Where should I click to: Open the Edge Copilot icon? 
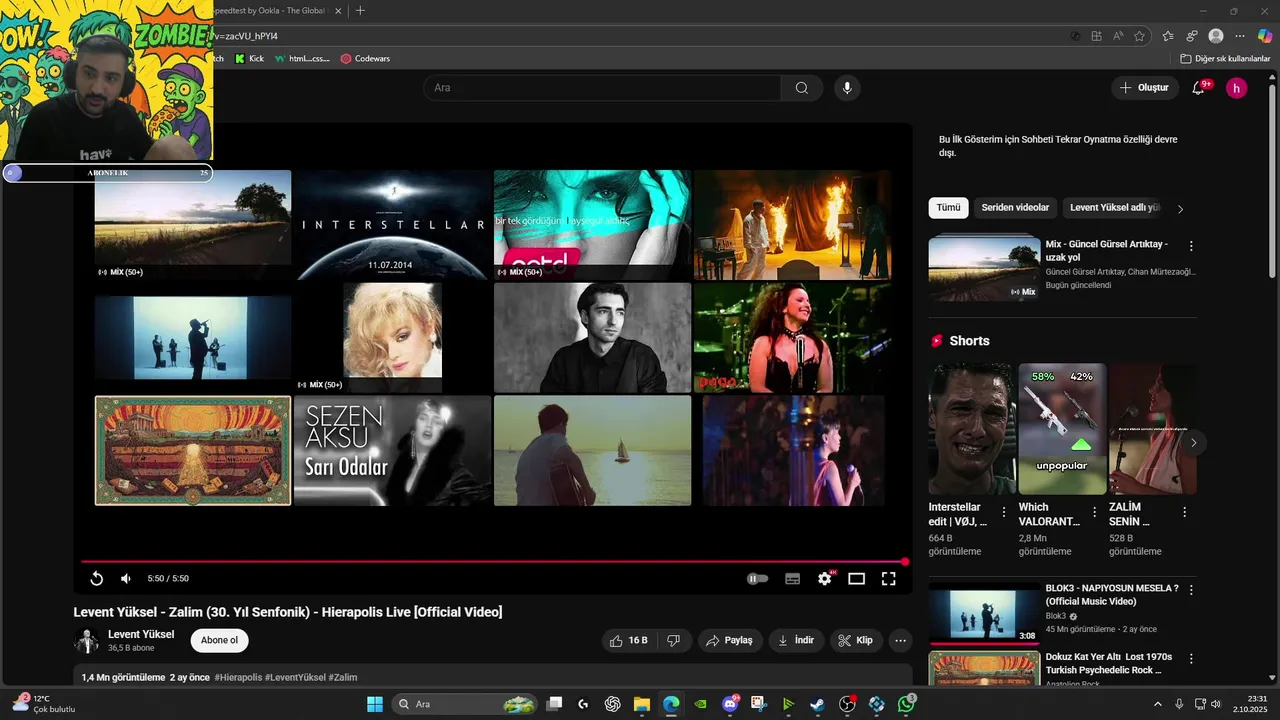[1265, 36]
